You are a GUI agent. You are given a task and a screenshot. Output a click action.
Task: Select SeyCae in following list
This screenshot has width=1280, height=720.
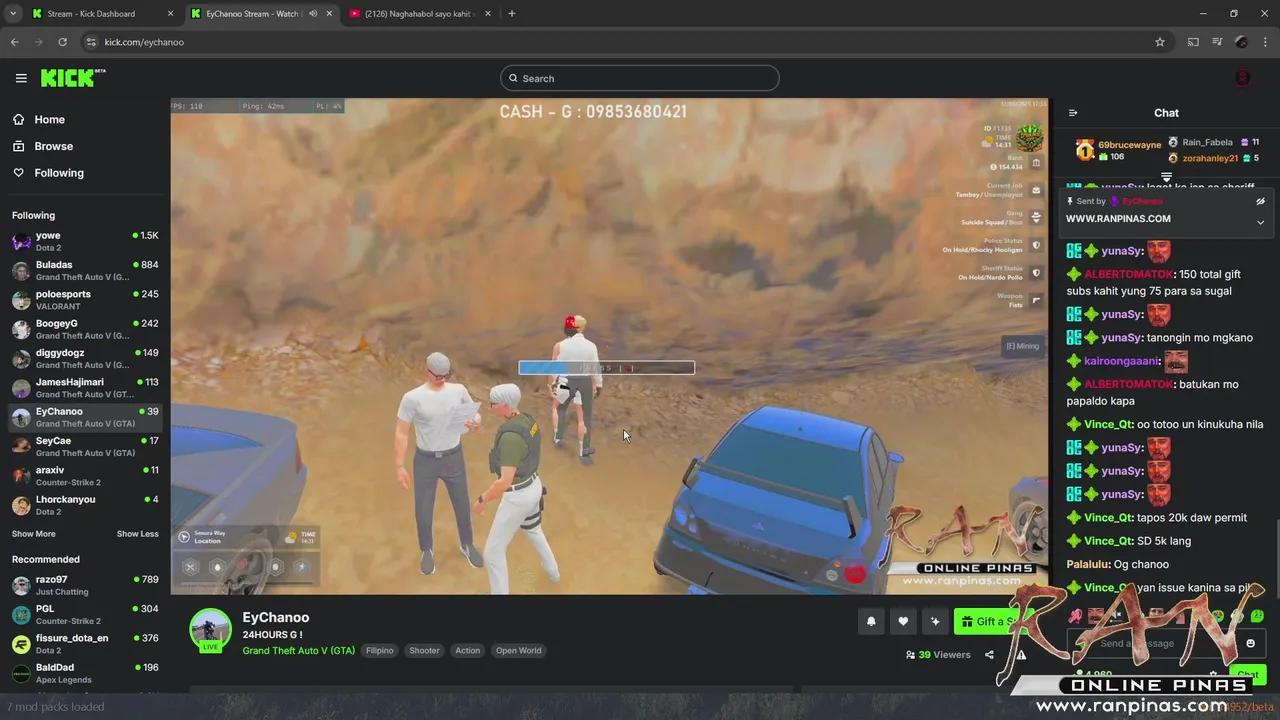coord(85,446)
